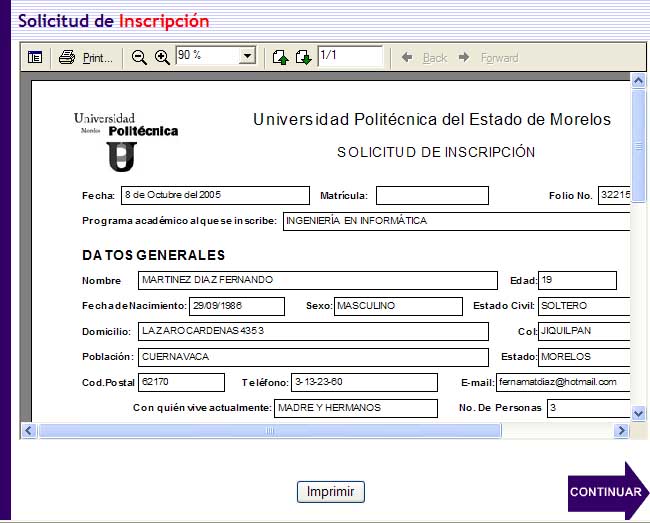Click the Back navigation arrow
The image size is (650, 523).
(x=424, y=57)
